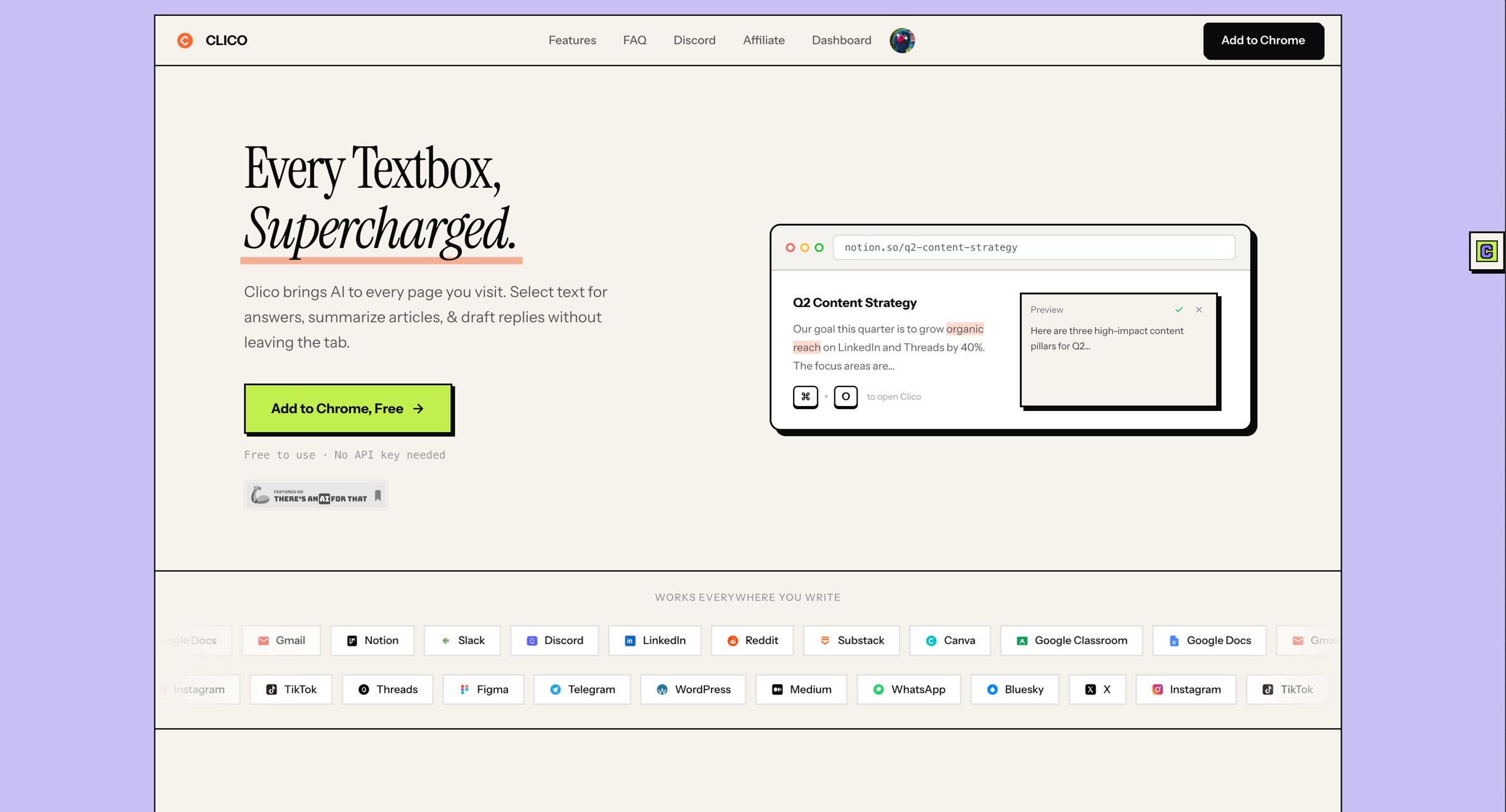Open the FAQ navigation link
Viewport: 1506px width, 812px height.
(634, 41)
